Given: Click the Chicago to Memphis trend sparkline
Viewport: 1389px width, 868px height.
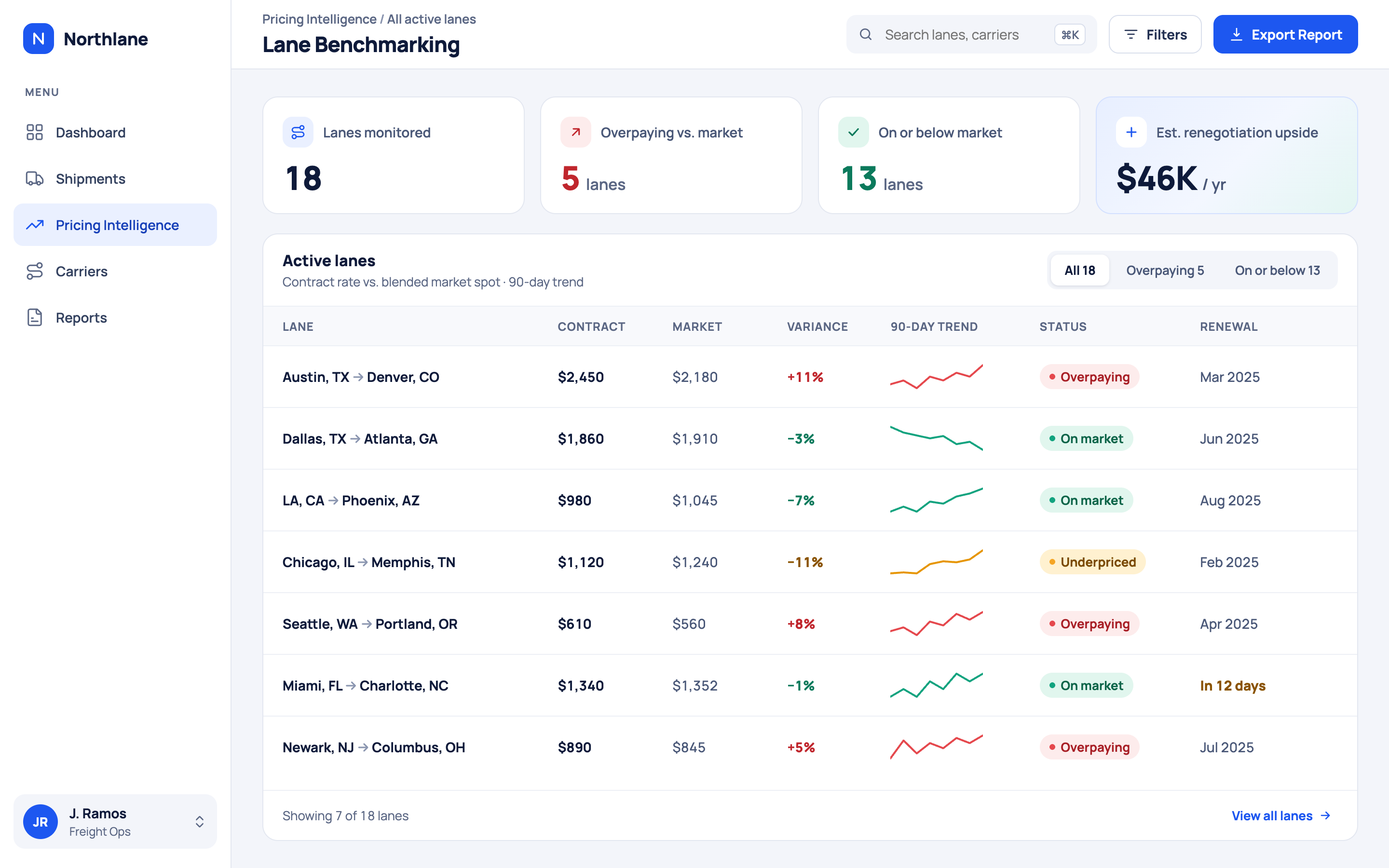Looking at the screenshot, I should coord(936,561).
